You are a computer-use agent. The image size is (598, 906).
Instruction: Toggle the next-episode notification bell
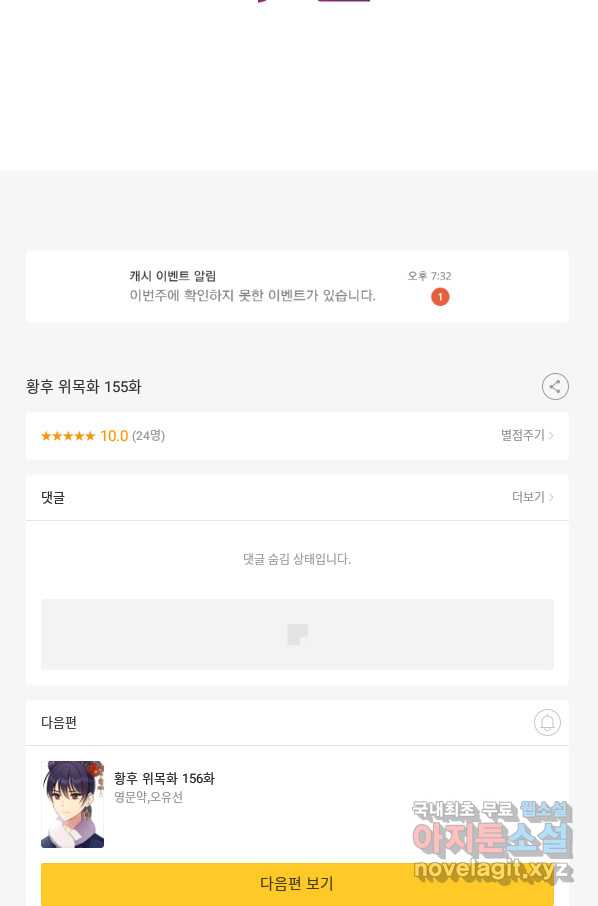[x=547, y=722]
